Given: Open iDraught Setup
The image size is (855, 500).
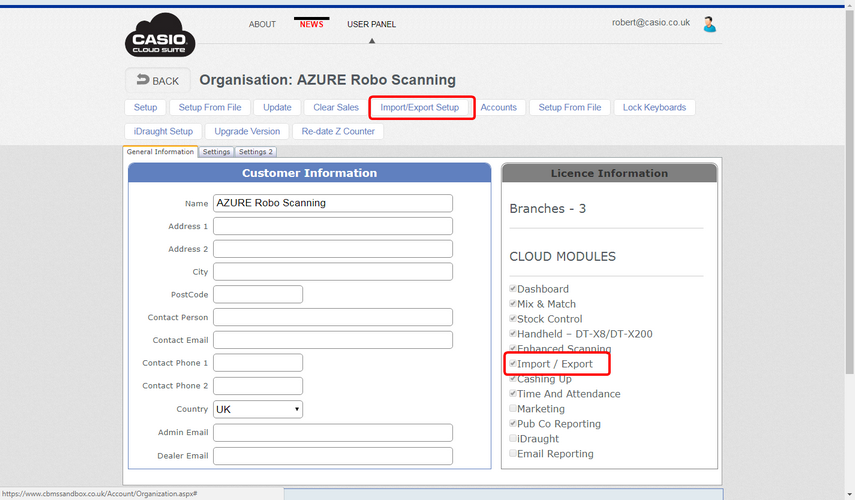Looking at the screenshot, I should pos(163,131).
